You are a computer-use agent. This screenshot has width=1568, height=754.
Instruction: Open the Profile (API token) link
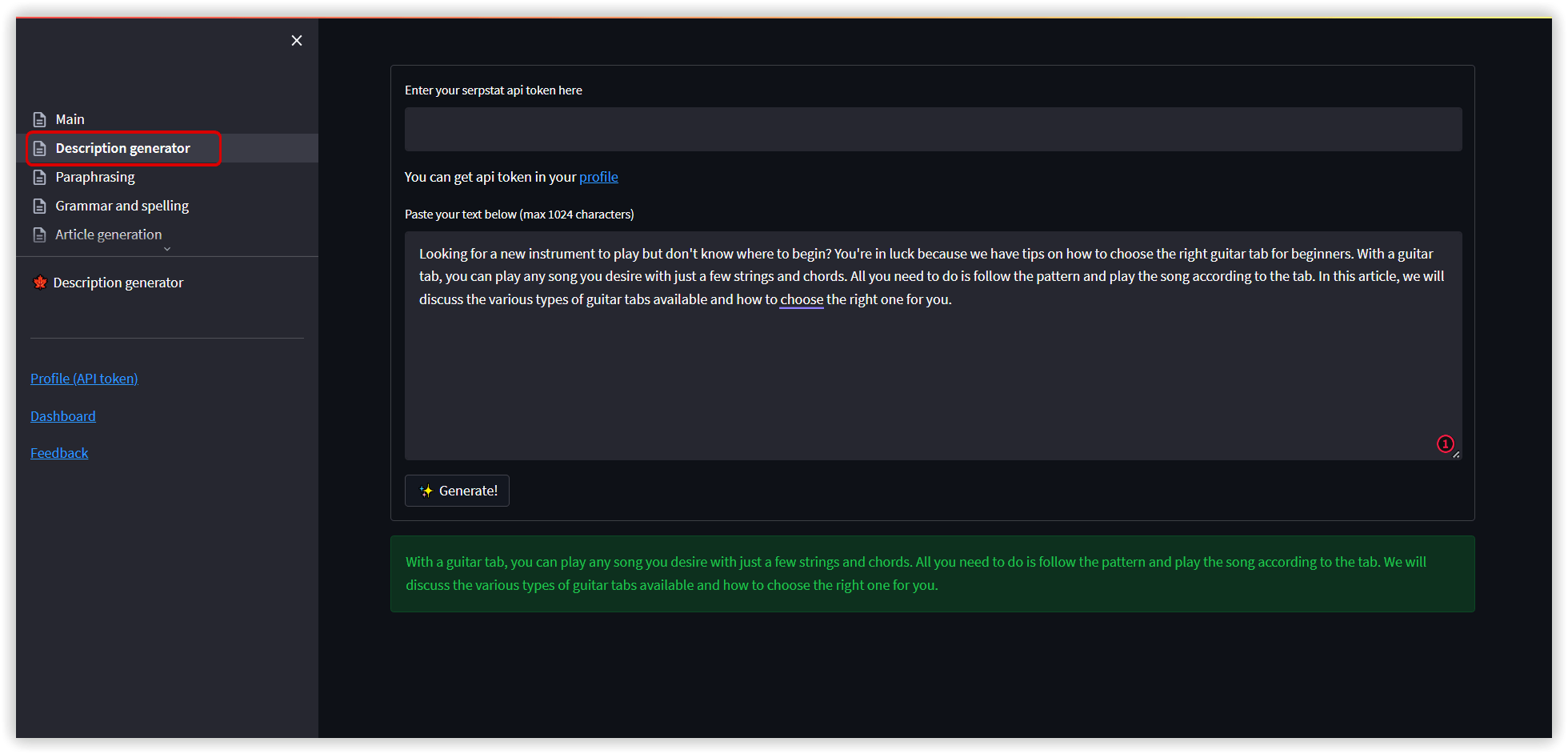[x=84, y=379]
